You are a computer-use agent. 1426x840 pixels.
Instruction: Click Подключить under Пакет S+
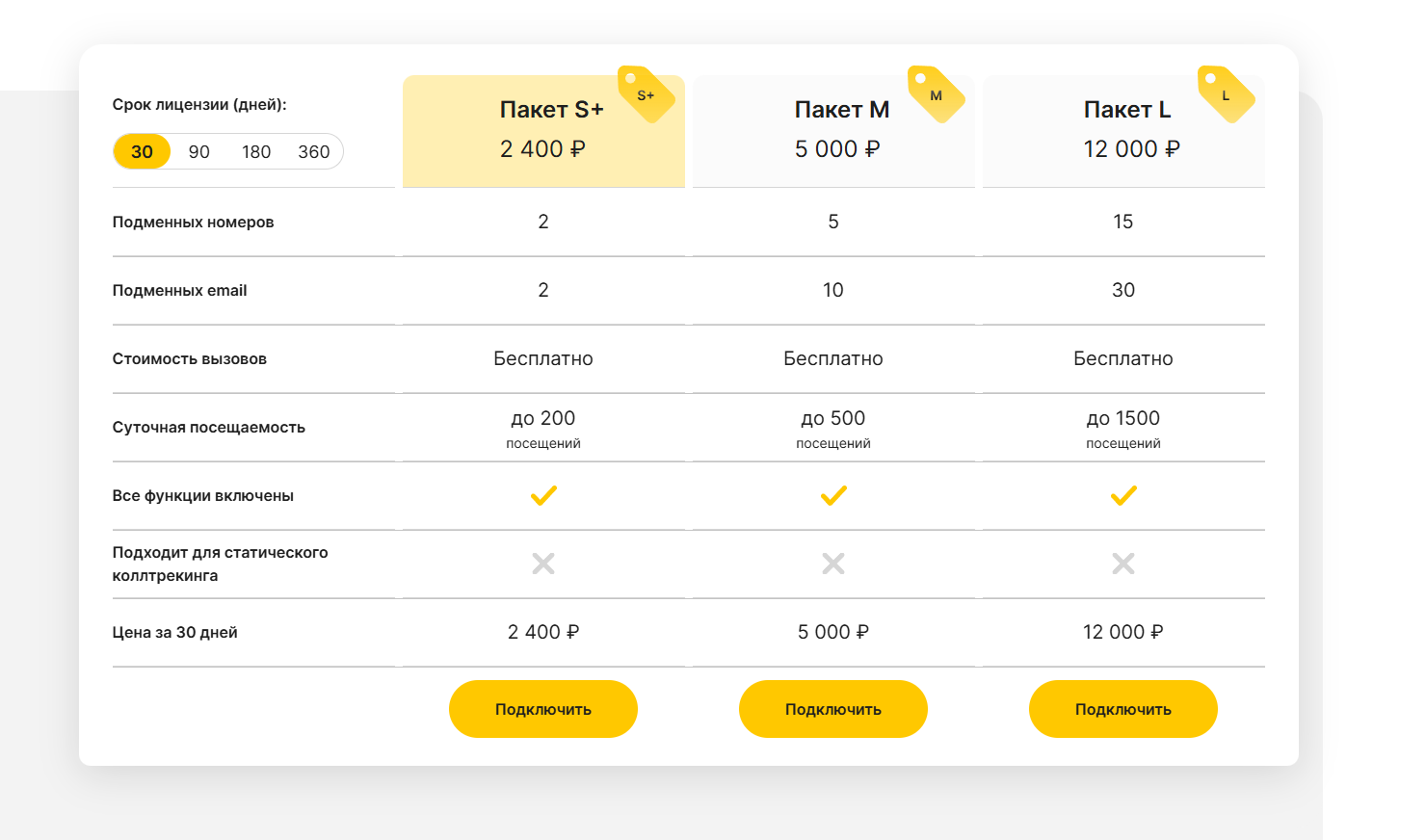(543, 709)
